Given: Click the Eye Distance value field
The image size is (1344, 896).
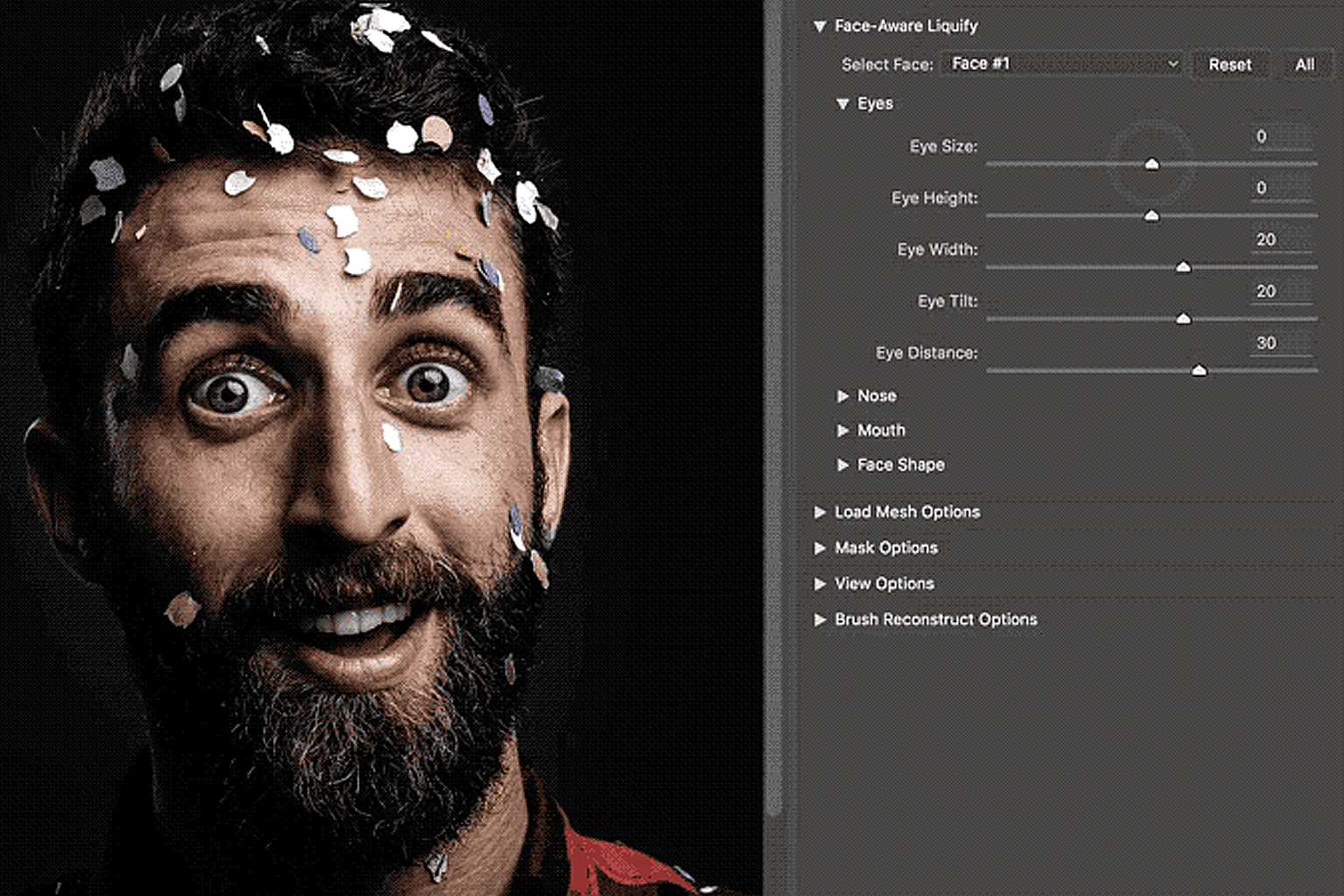Looking at the screenshot, I should [x=1281, y=344].
